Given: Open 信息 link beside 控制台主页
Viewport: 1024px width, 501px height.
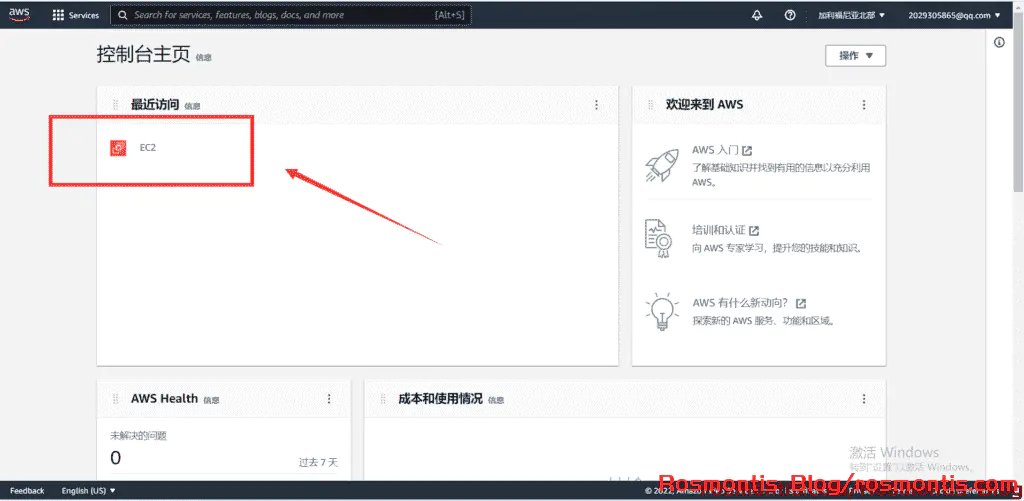Looking at the screenshot, I should (x=204, y=57).
